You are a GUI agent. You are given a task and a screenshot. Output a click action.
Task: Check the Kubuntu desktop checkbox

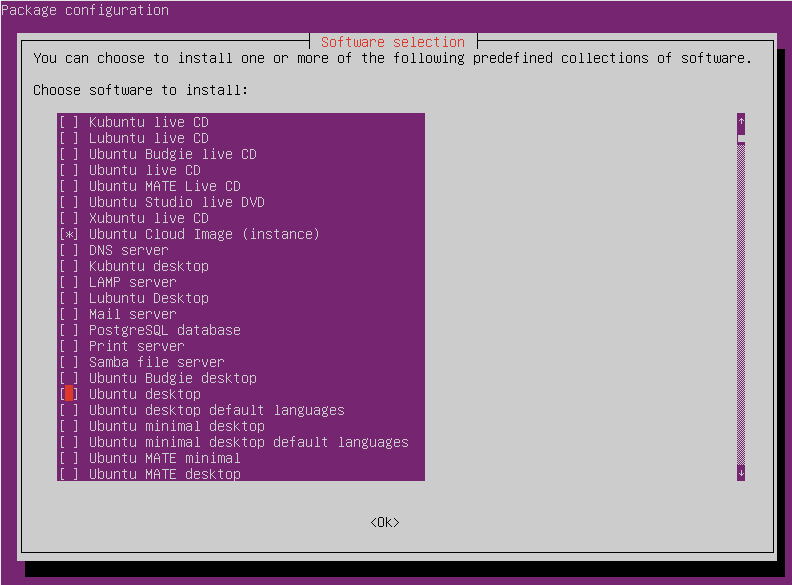(69, 266)
